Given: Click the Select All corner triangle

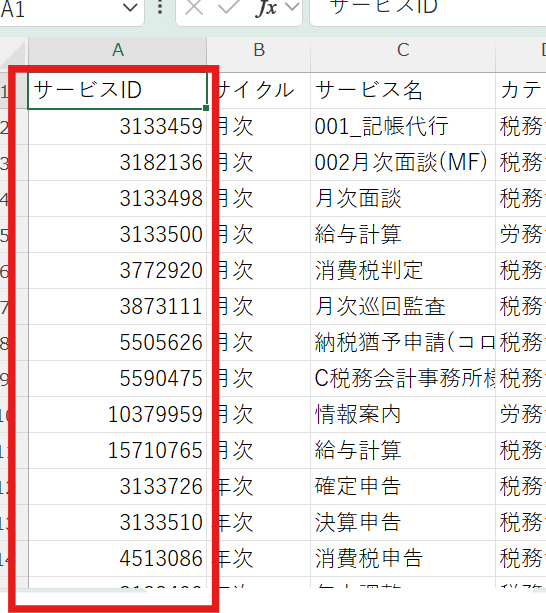Looking at the screenshot, I should [x=13, y=55].
